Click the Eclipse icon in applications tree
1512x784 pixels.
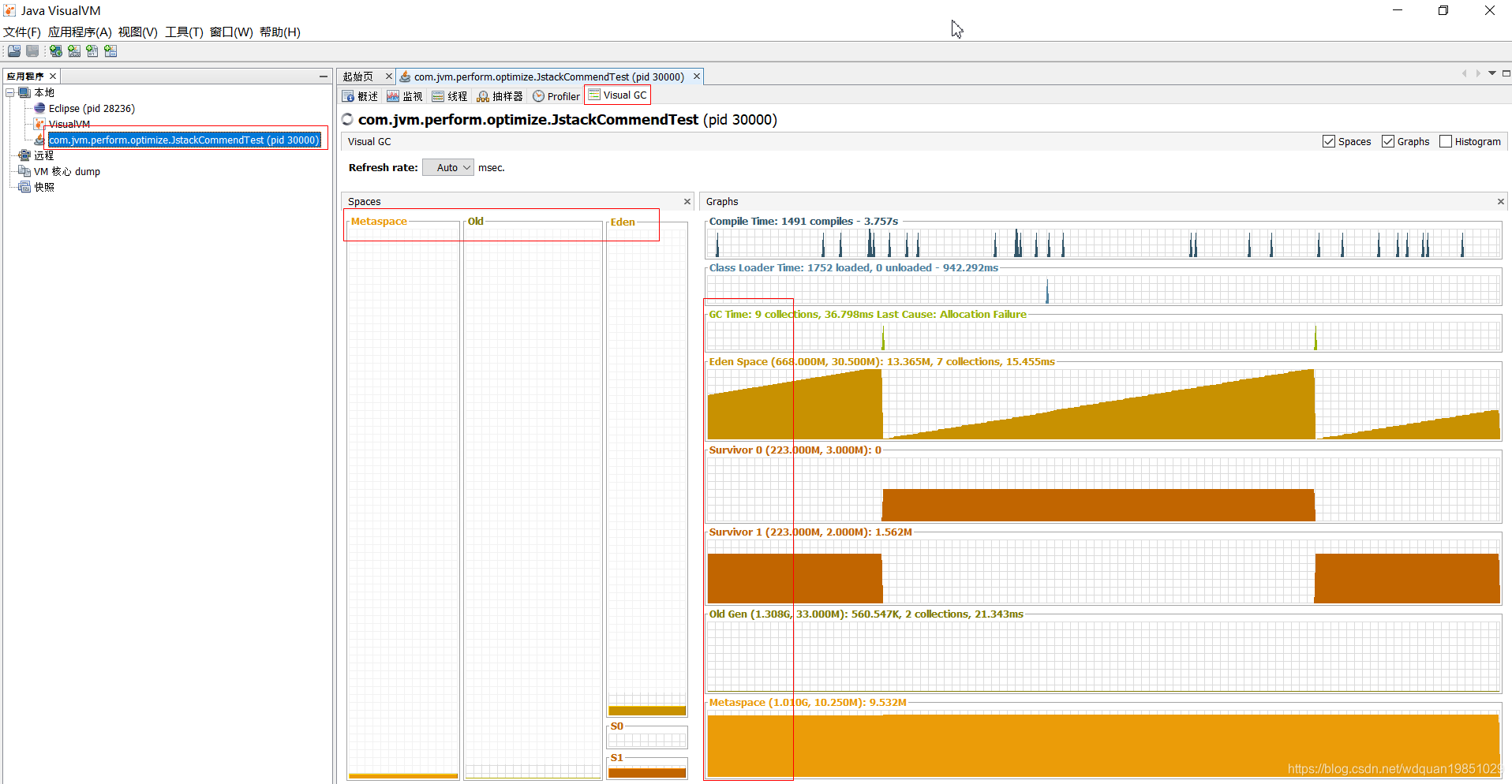pos(39,108)
